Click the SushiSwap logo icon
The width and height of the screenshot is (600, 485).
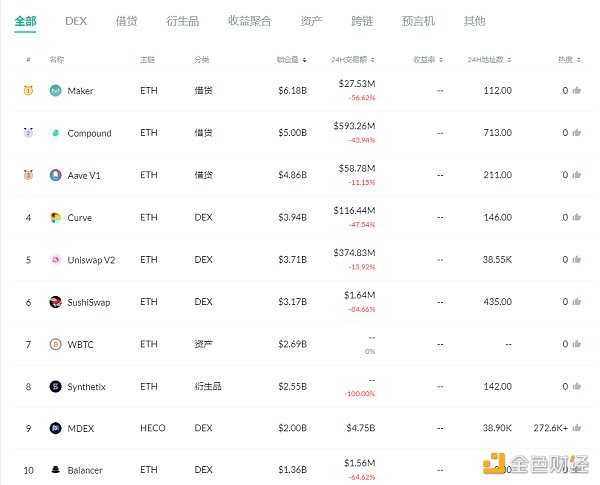[x=56, y=302]
